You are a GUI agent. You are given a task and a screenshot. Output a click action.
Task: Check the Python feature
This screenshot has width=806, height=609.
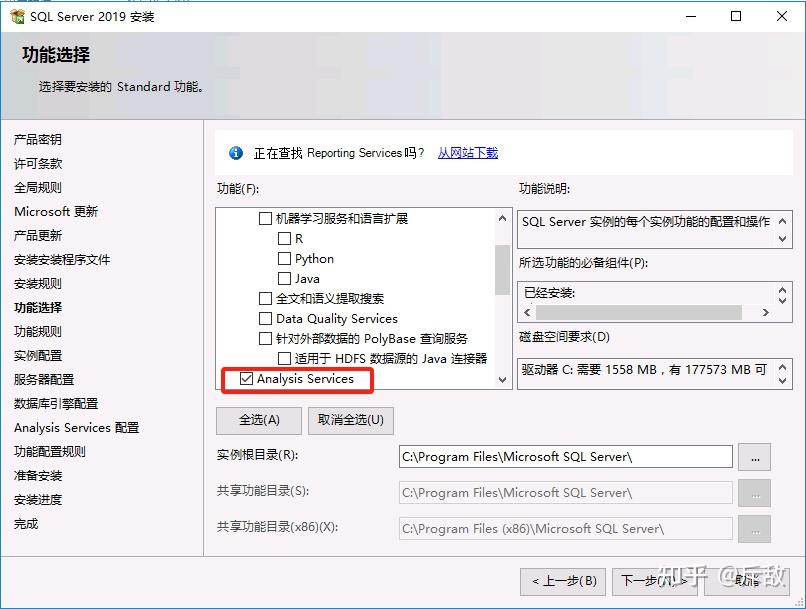click(284, 258)
